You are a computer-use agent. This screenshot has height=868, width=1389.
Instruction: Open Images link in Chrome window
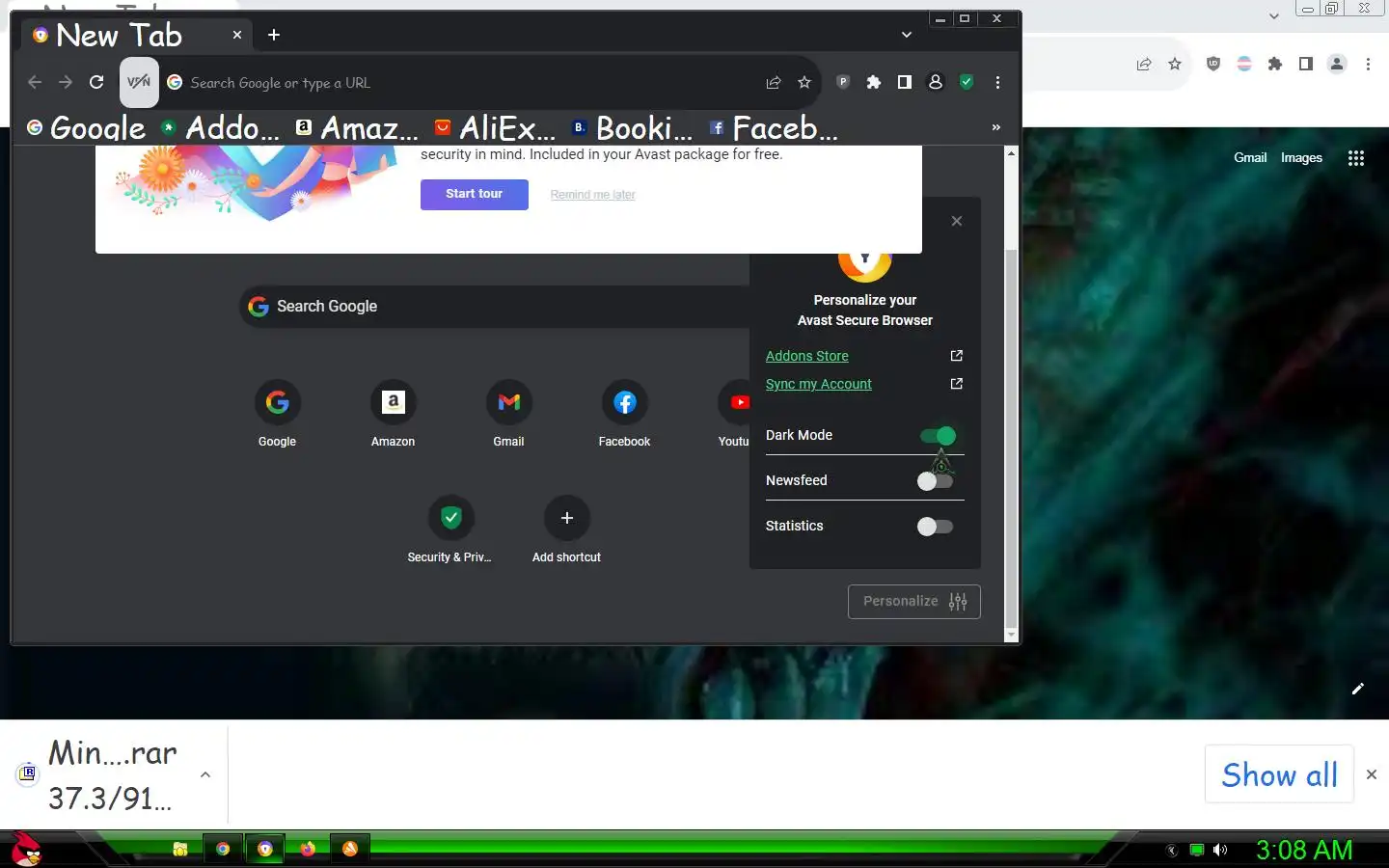(1301, 158)
